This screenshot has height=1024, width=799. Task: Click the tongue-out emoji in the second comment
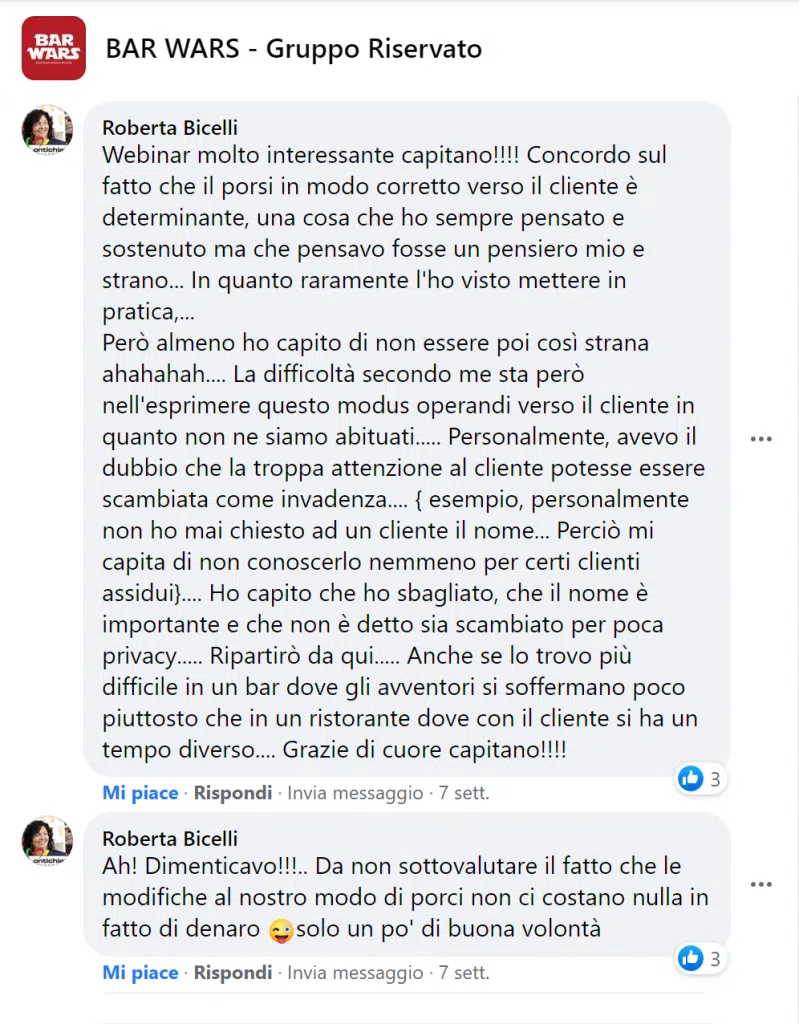click(x=281, y=931)
